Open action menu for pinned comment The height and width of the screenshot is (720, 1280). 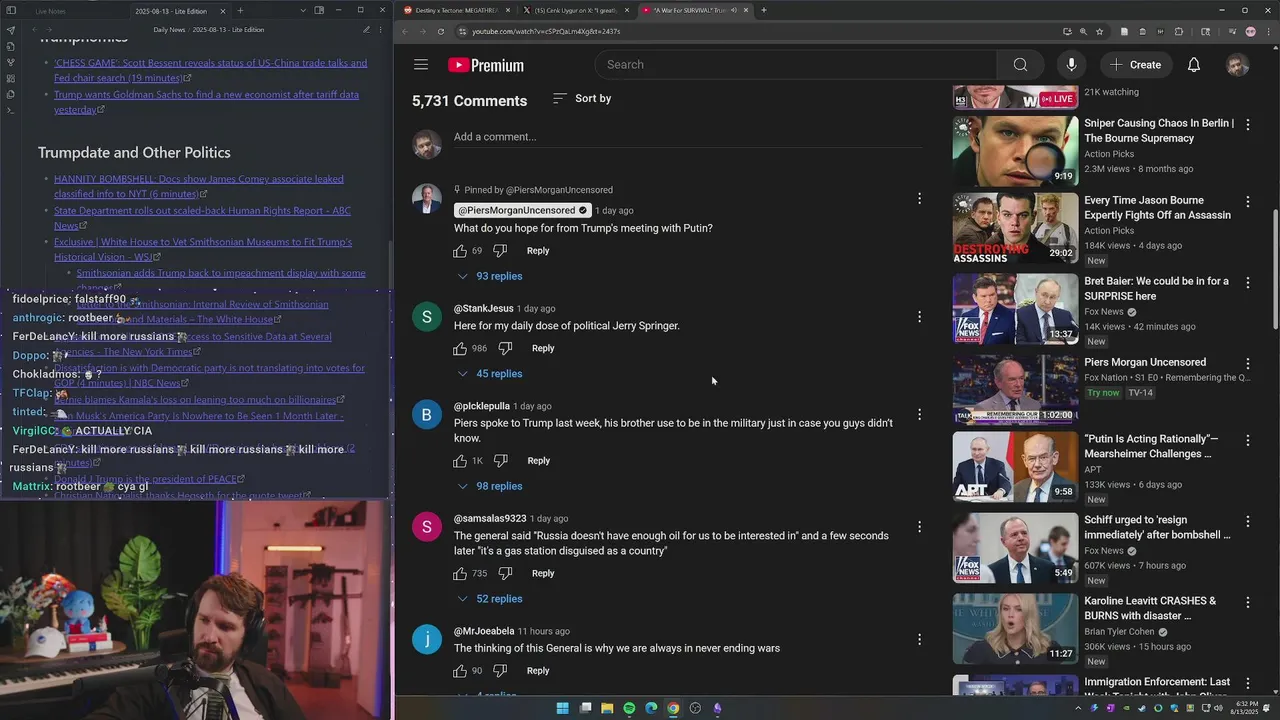pos(919,199)
